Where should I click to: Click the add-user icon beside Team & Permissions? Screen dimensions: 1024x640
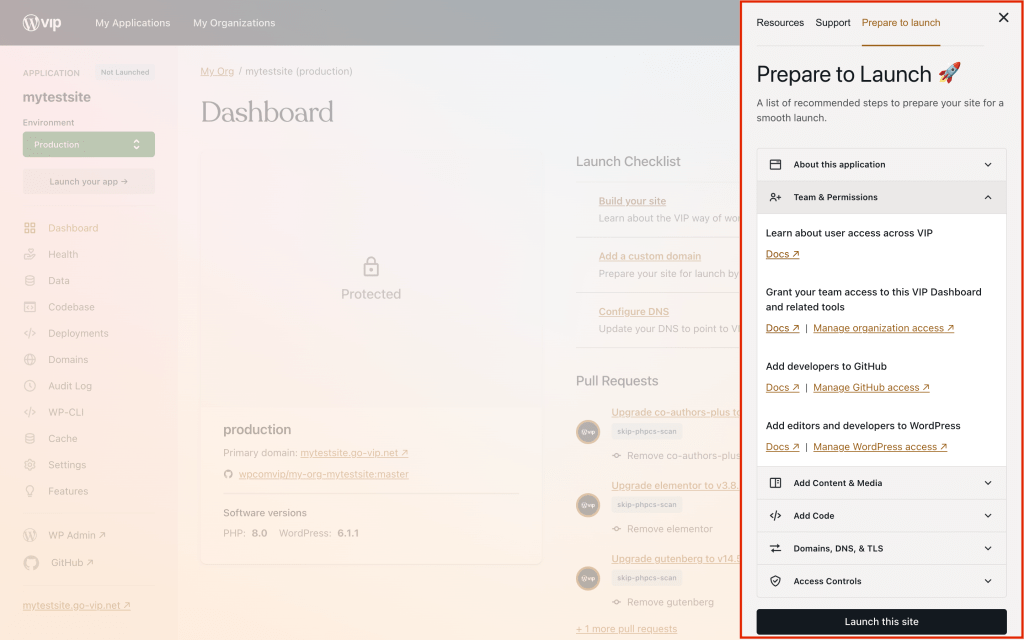(x=775, y=197)
